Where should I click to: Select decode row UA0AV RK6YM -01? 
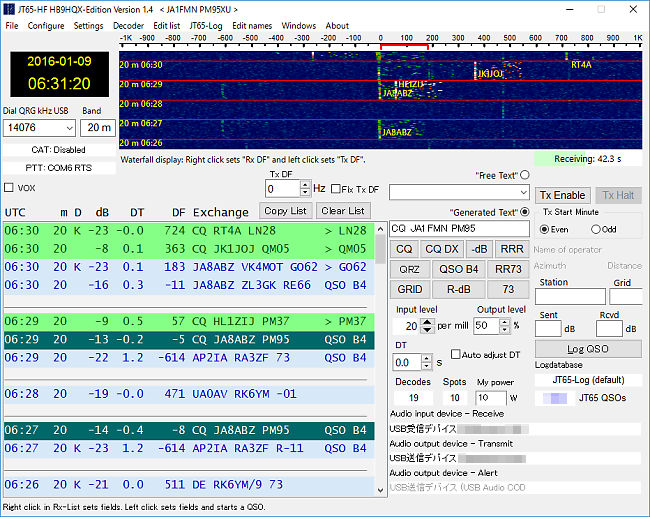point(189,394)
